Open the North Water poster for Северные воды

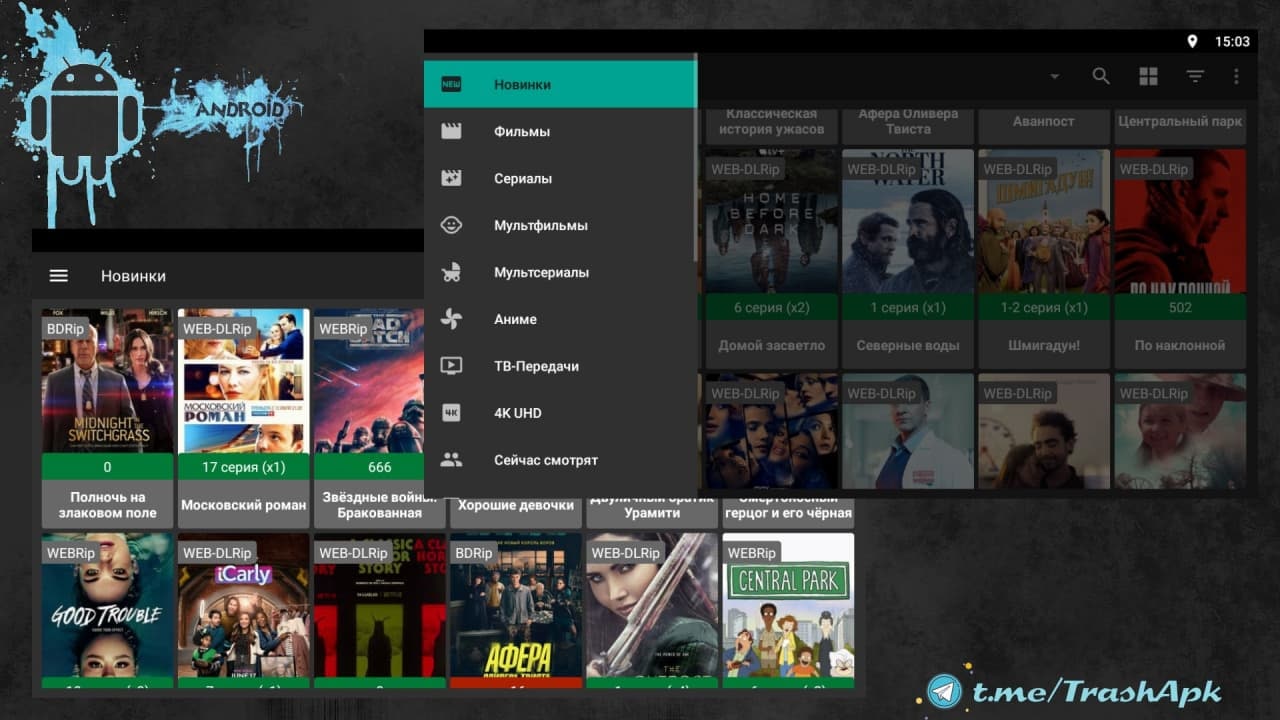tap(908, 222)
